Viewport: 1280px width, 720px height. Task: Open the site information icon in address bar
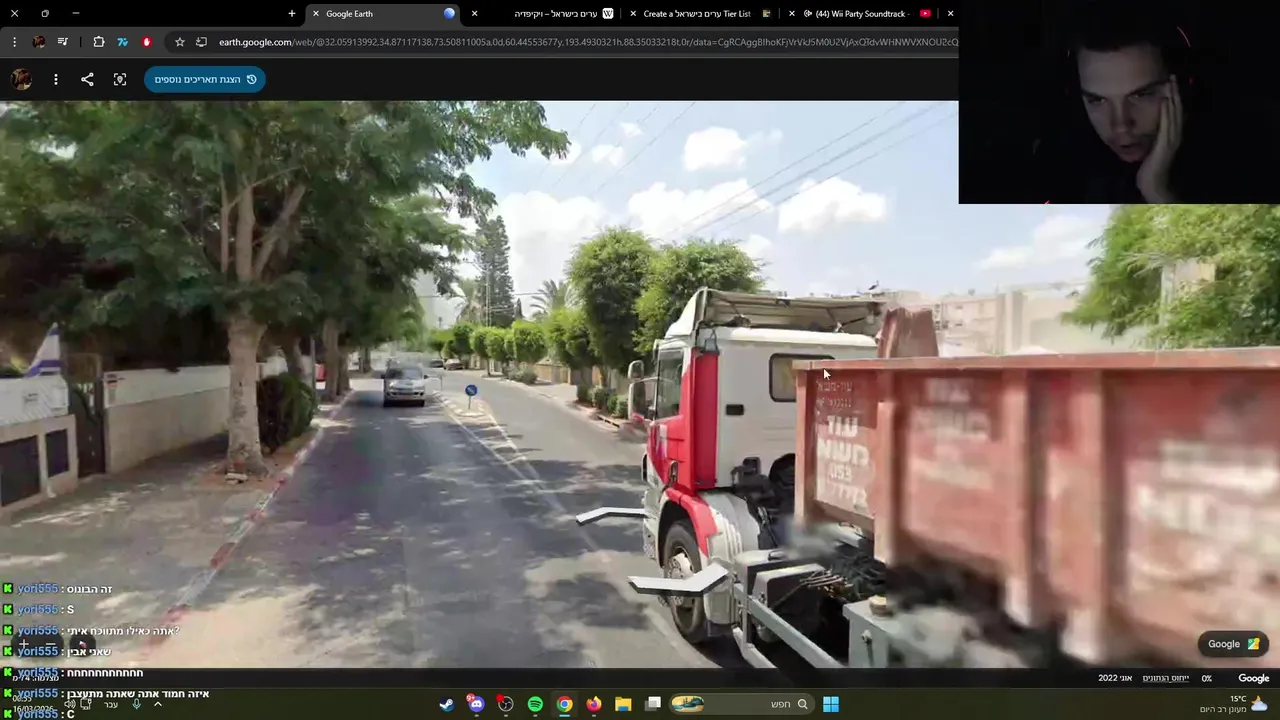coord(201,42)
